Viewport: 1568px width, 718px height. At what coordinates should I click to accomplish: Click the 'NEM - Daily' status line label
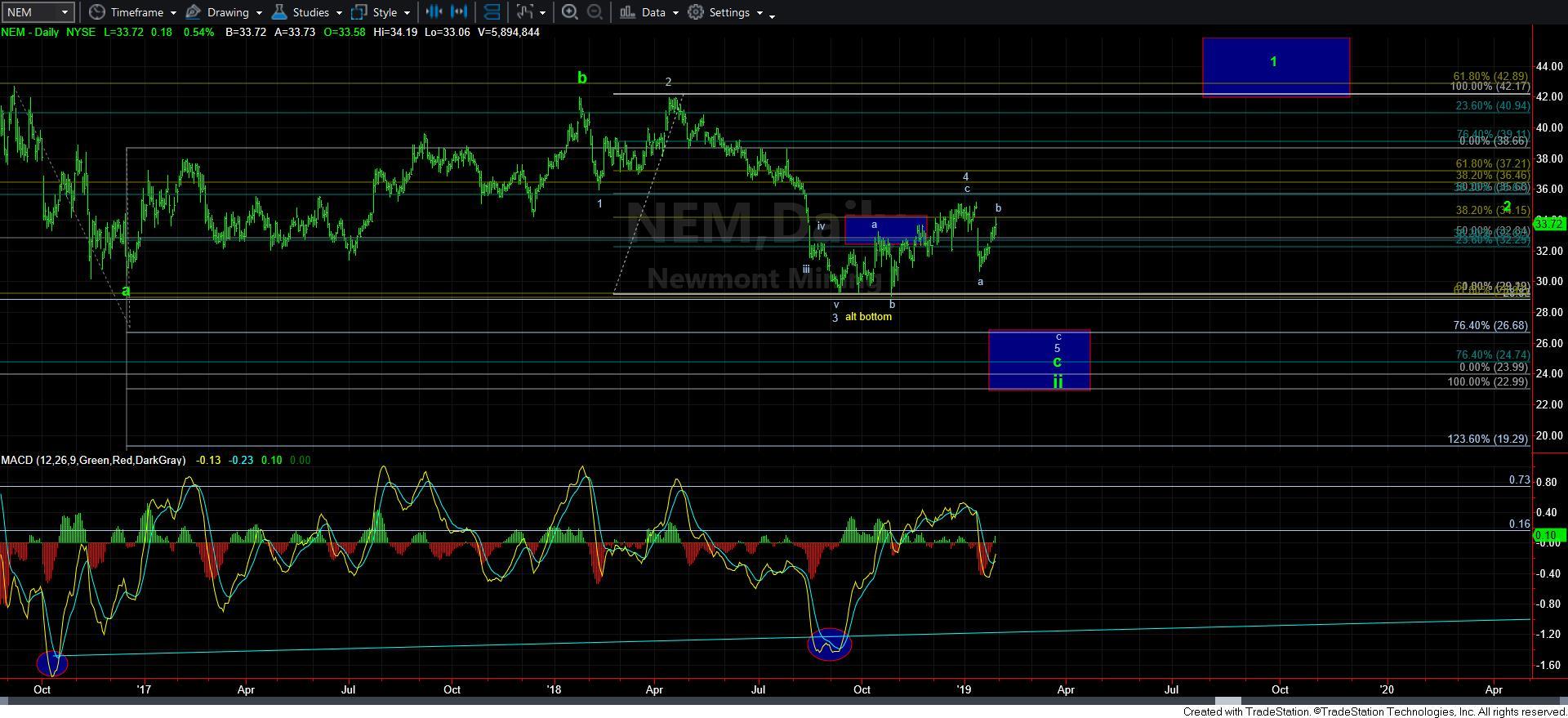pos(30,32)
